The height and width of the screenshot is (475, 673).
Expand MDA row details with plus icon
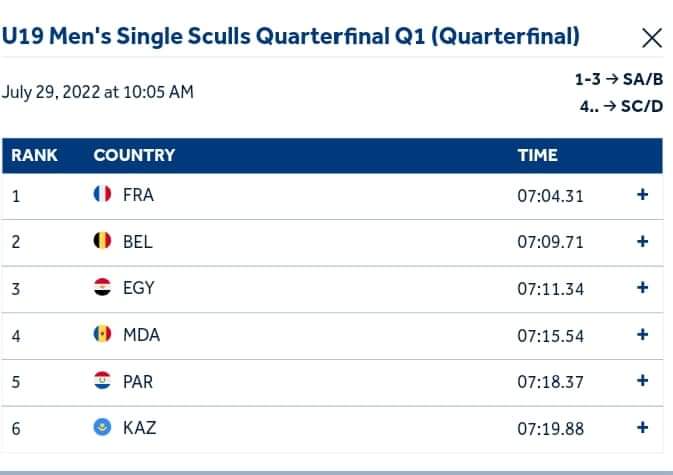click(x=642, y=334)
